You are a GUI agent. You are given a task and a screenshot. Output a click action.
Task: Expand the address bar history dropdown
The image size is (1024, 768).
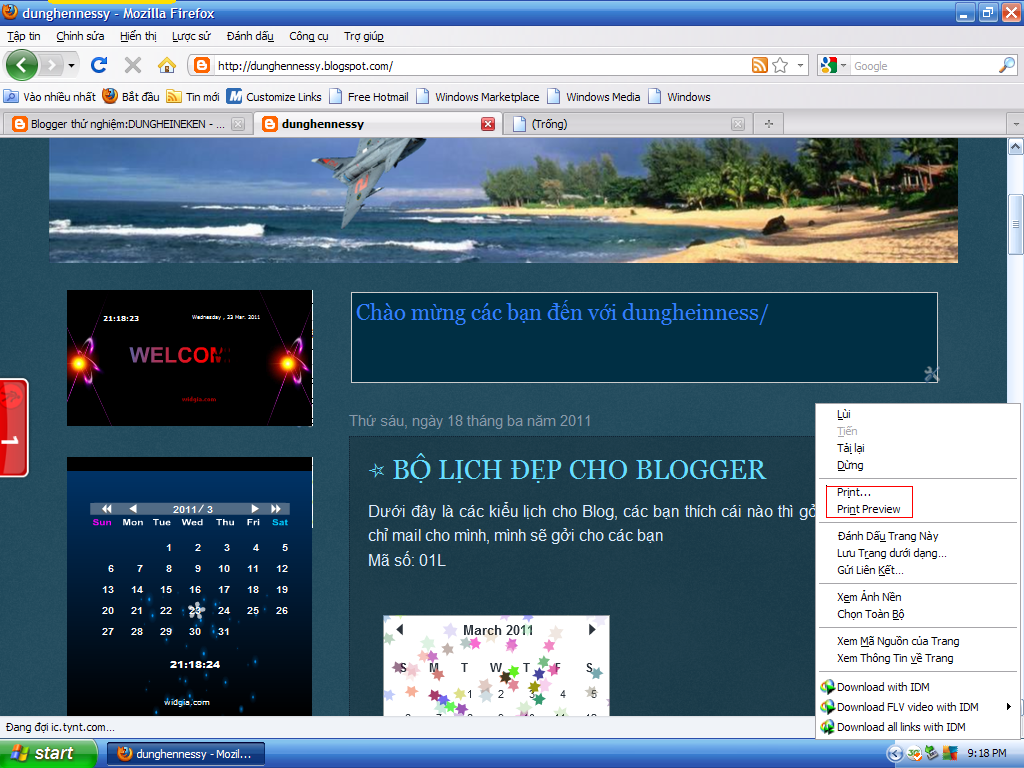point(800,65)
